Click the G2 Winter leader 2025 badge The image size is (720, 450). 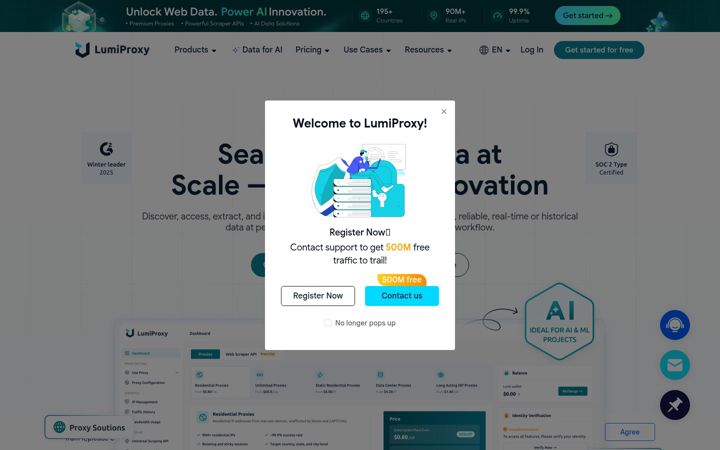[106, 158]
